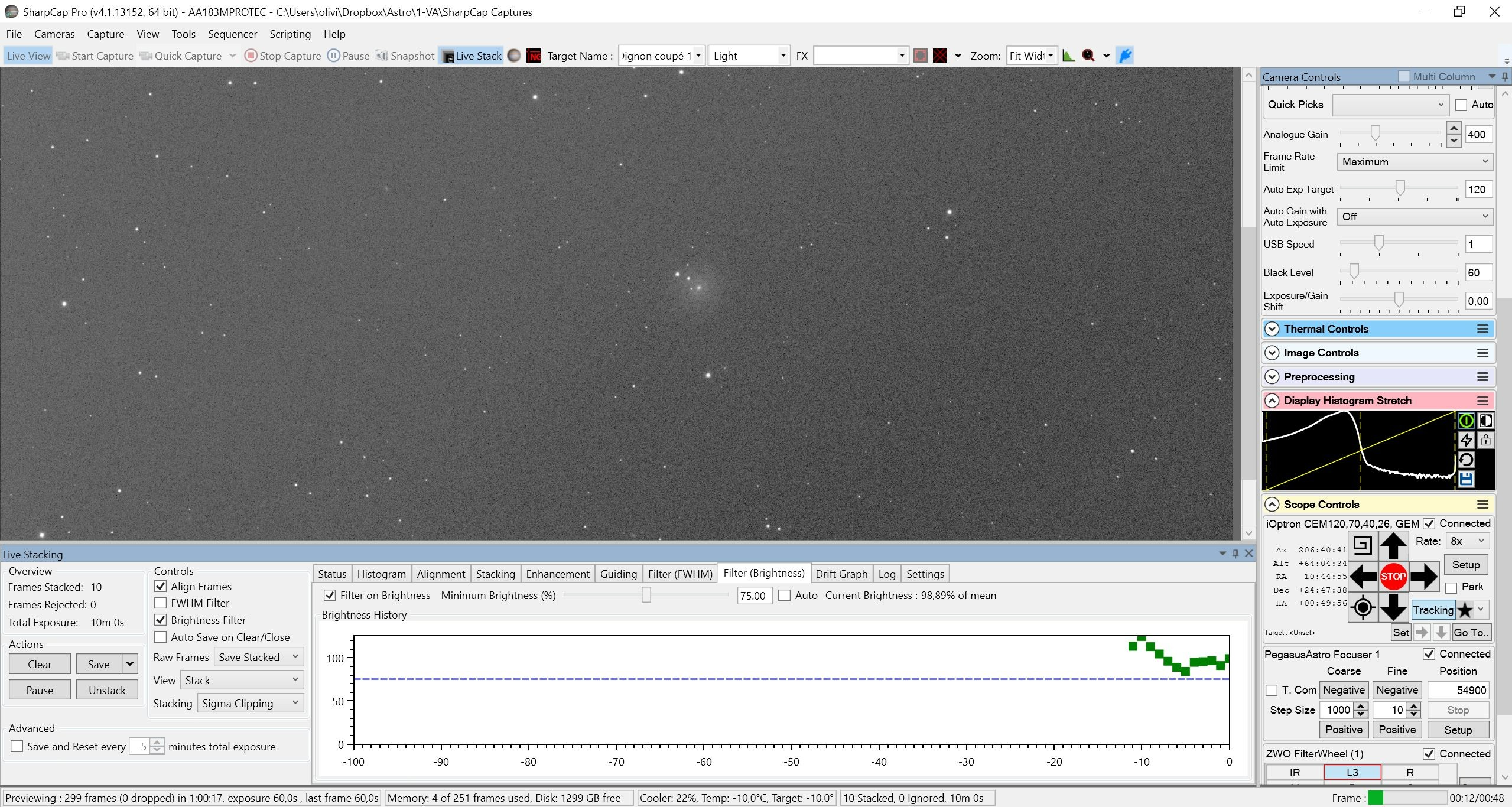Toggle the Align Frames checkbox
This screenshot has height=807, width=1512.
(160, 587)
